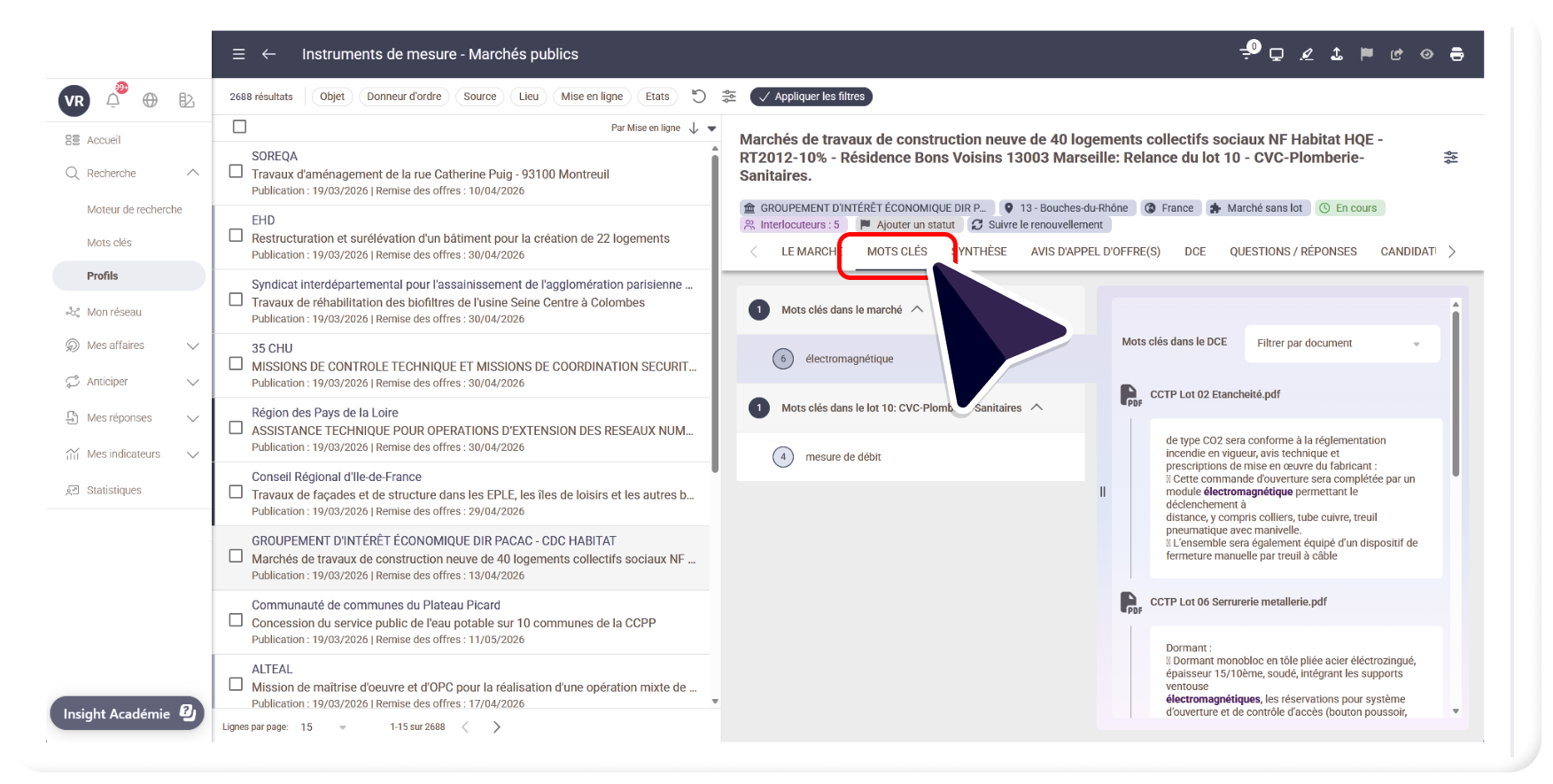Tick the EHD result checkbox
Image resolution: width=1553 pixels, height=784 pixels.
click(237, 236)
